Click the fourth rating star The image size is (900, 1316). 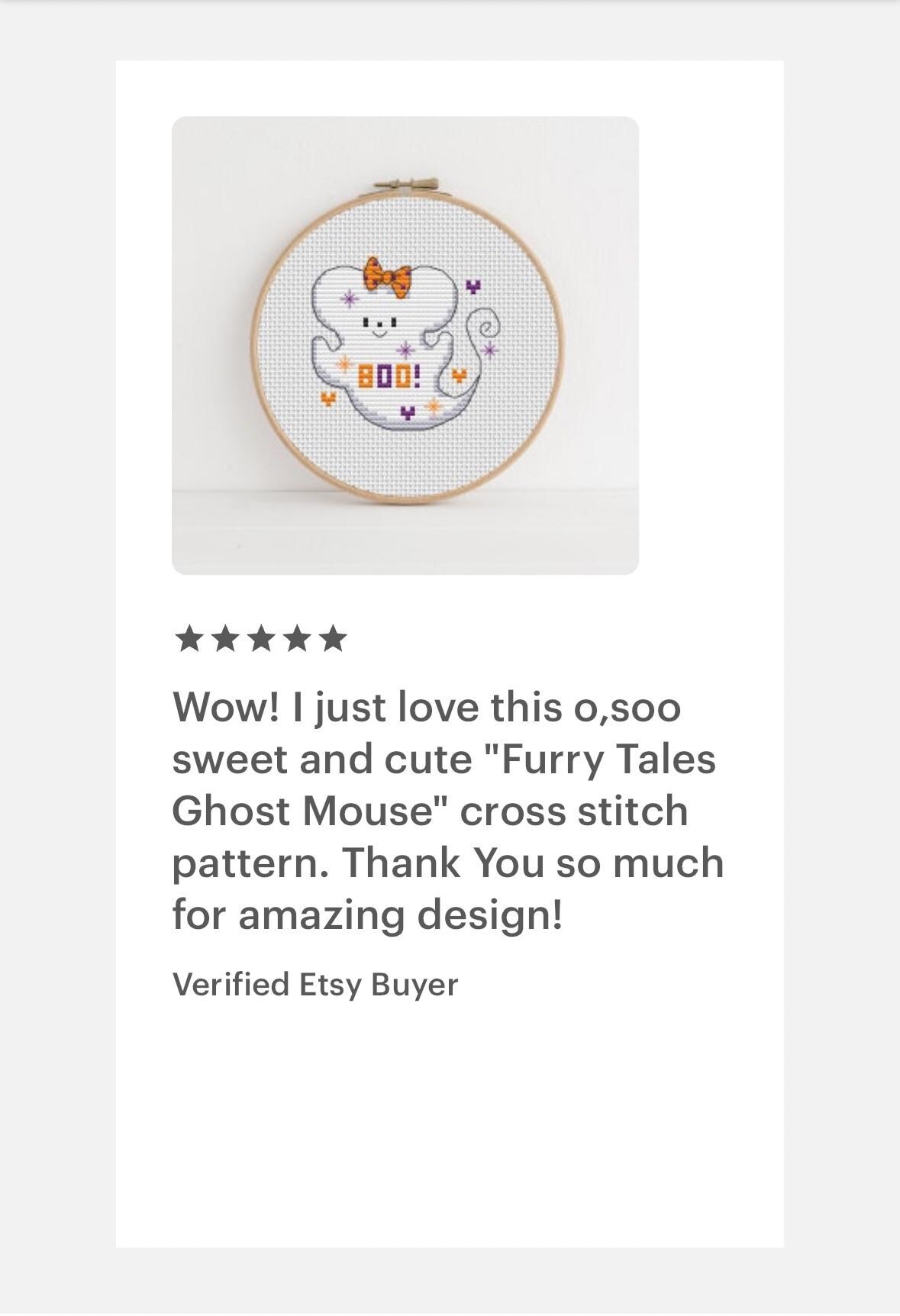click(297, 638)
